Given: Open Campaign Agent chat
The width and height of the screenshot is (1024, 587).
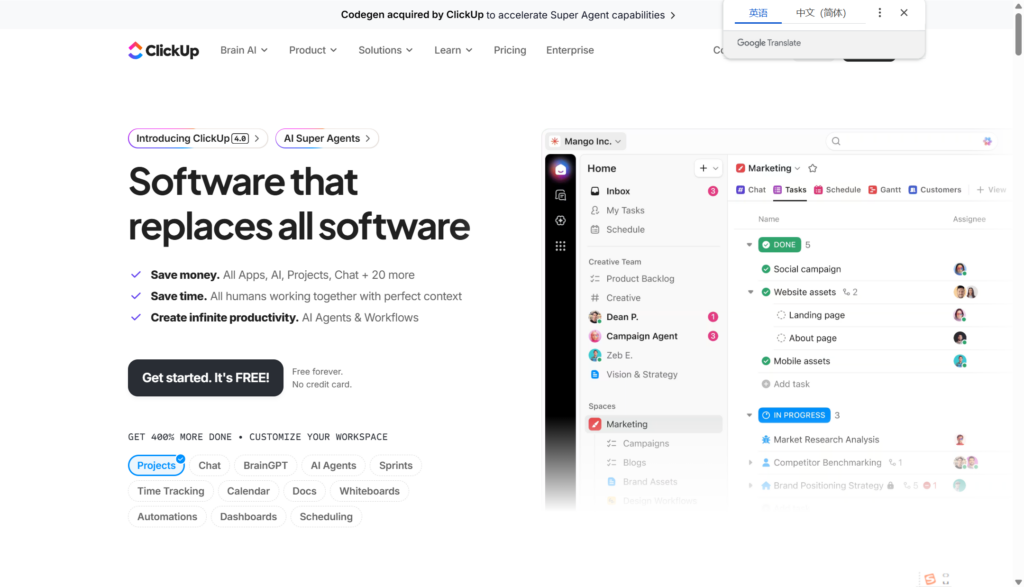Looking at the screenshot, I should tap(653, 336).
